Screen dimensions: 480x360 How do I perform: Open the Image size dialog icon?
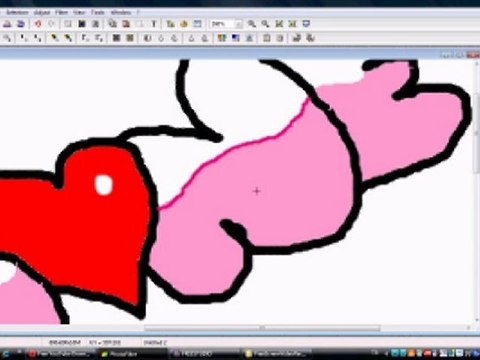tap(113, 24)
